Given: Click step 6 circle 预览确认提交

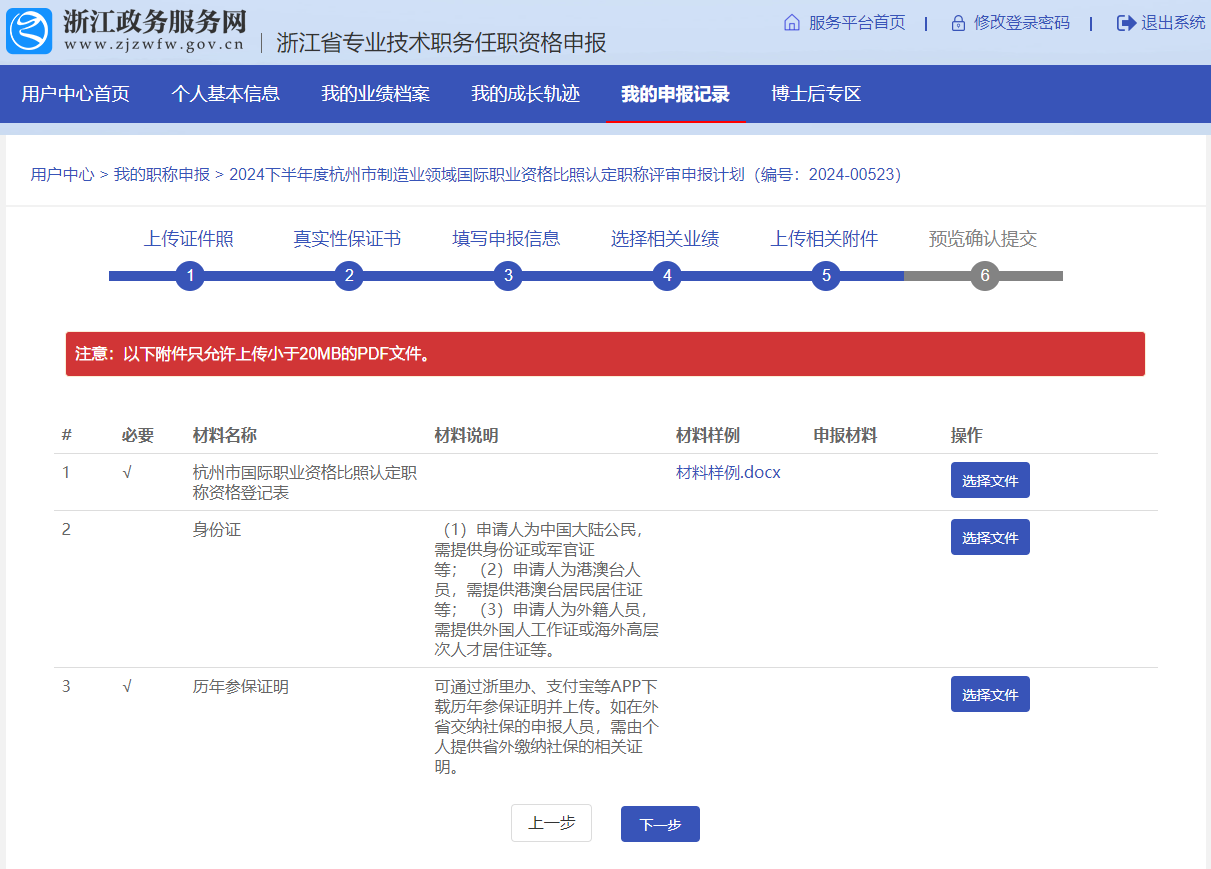Looking at the screenshot, I should point(984,276).
